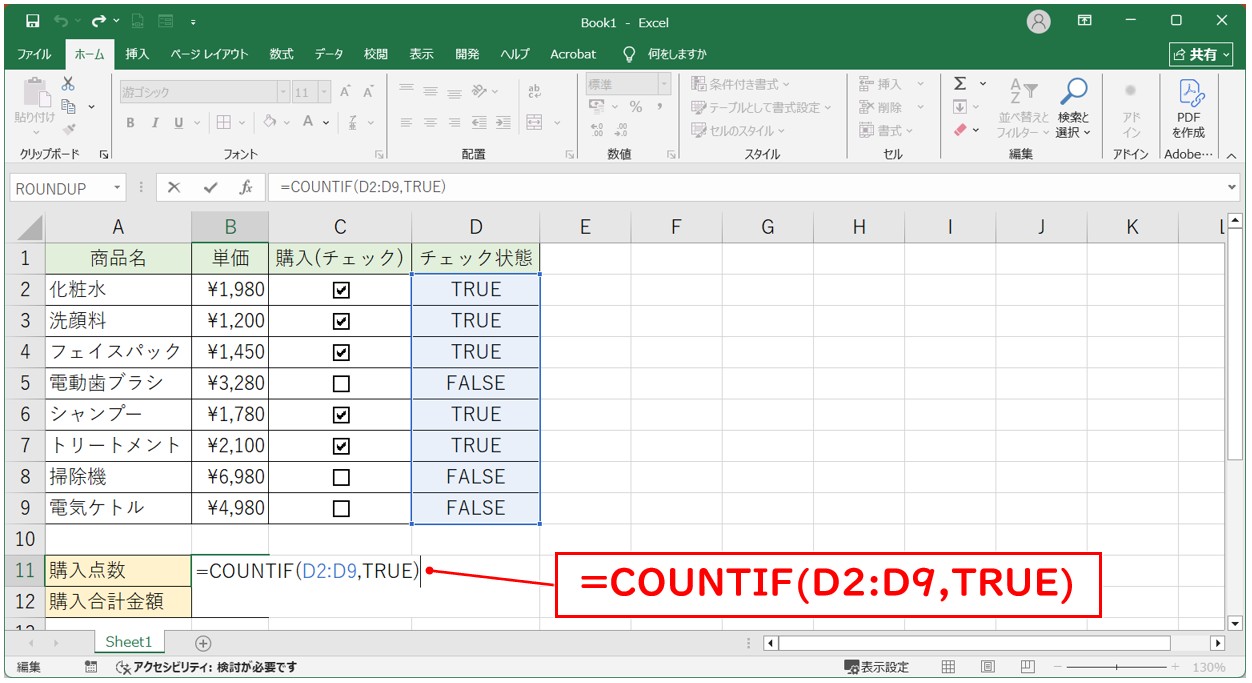
Task: Check the 掃除機 purchase checkbox
Action: (341, 477)
